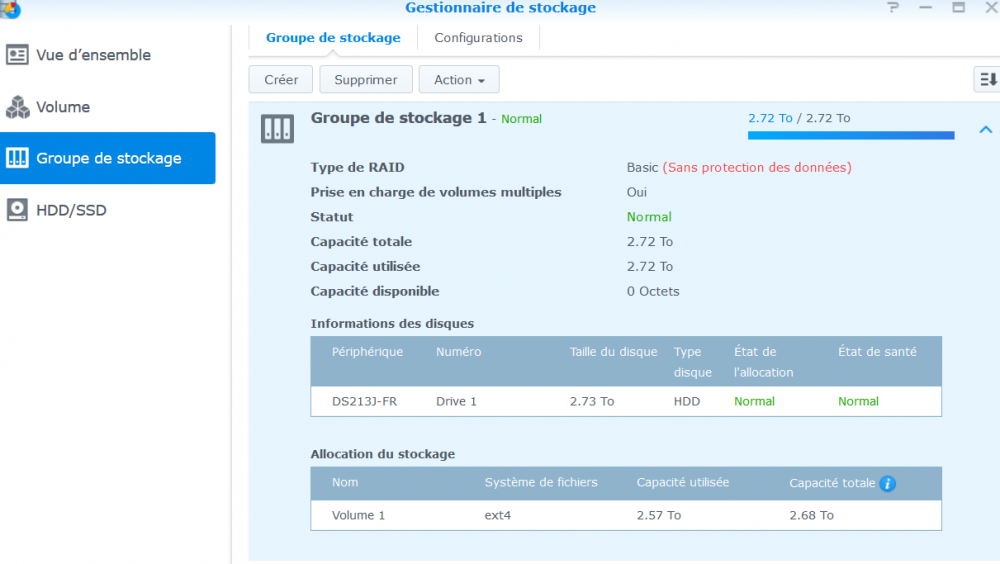The height and width of the screenshot is (564, 1000).
Task: Collapse Groupe de stockage 1 with the chevron
Action: [x=985, y=130]
